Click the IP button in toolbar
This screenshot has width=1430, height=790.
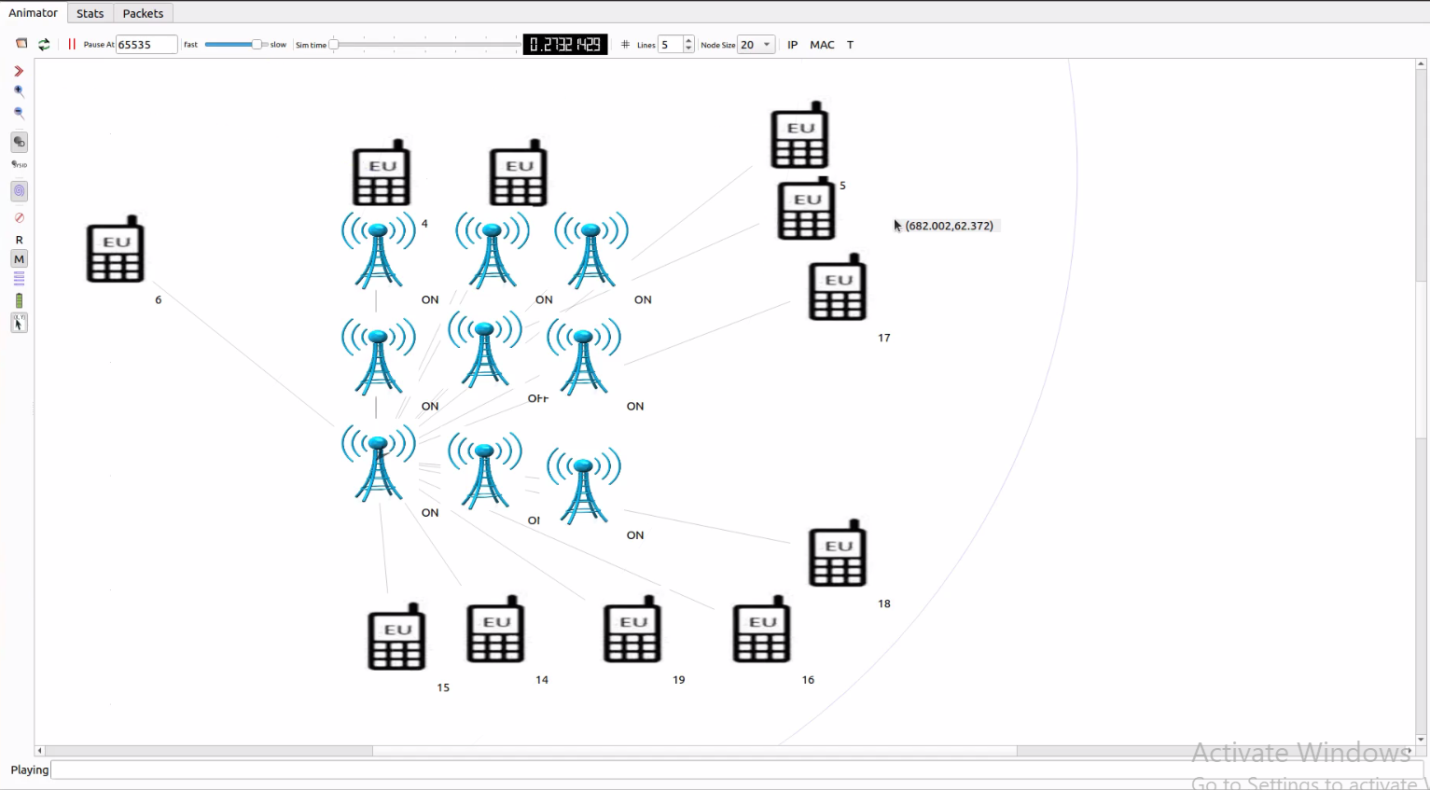click(793, 45)
